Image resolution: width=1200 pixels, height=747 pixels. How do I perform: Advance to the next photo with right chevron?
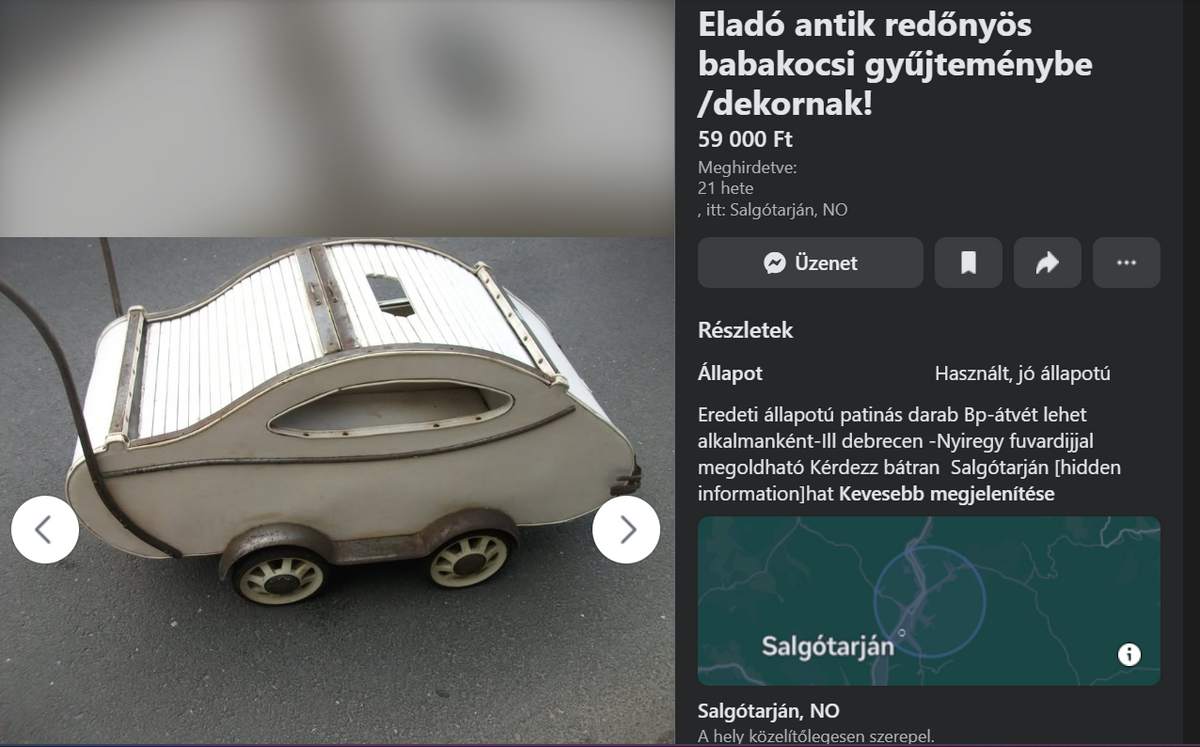[x=626, y=529]
